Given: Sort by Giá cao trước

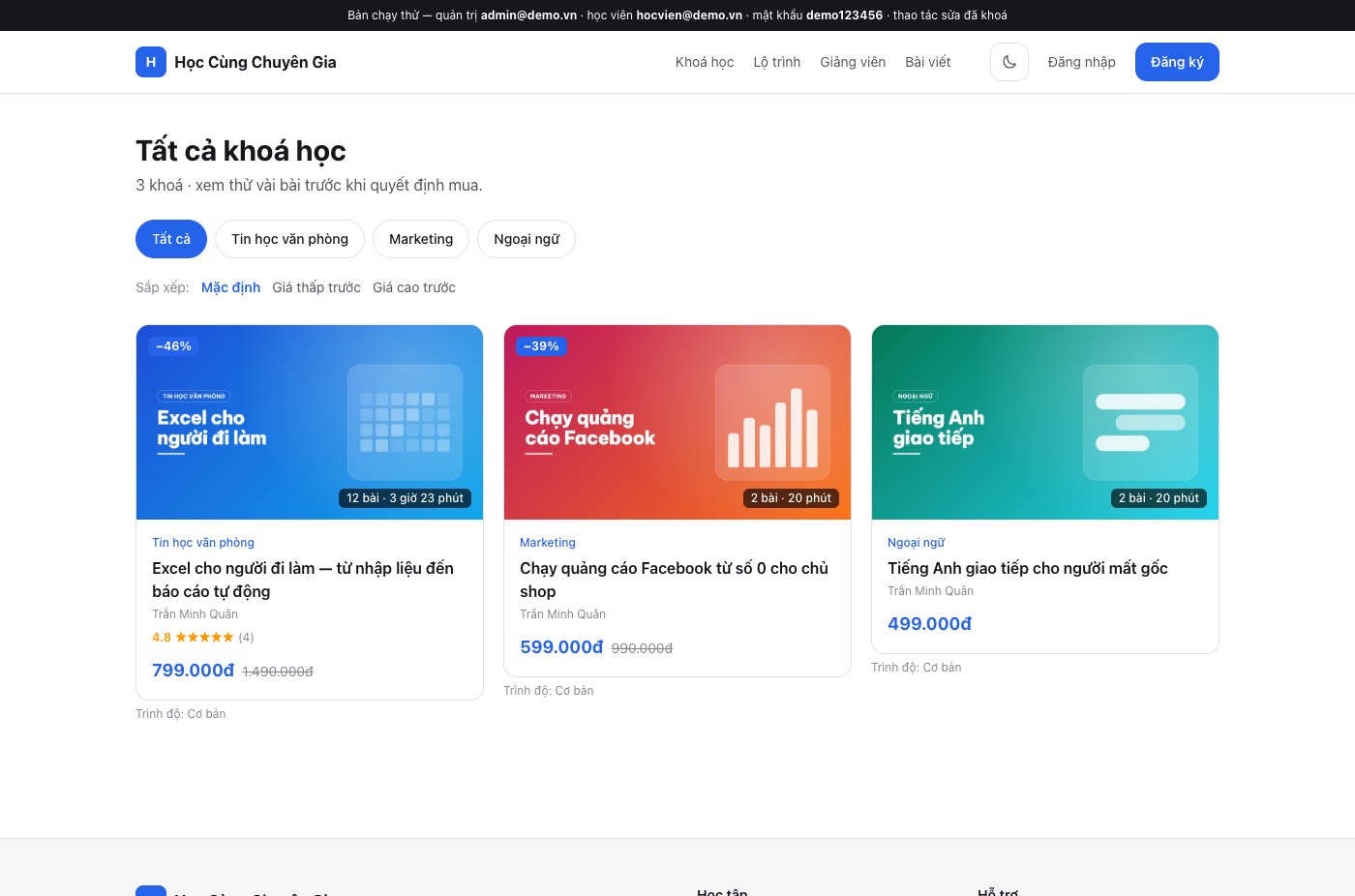Looking at the screenshot, I should coord(414,287).
